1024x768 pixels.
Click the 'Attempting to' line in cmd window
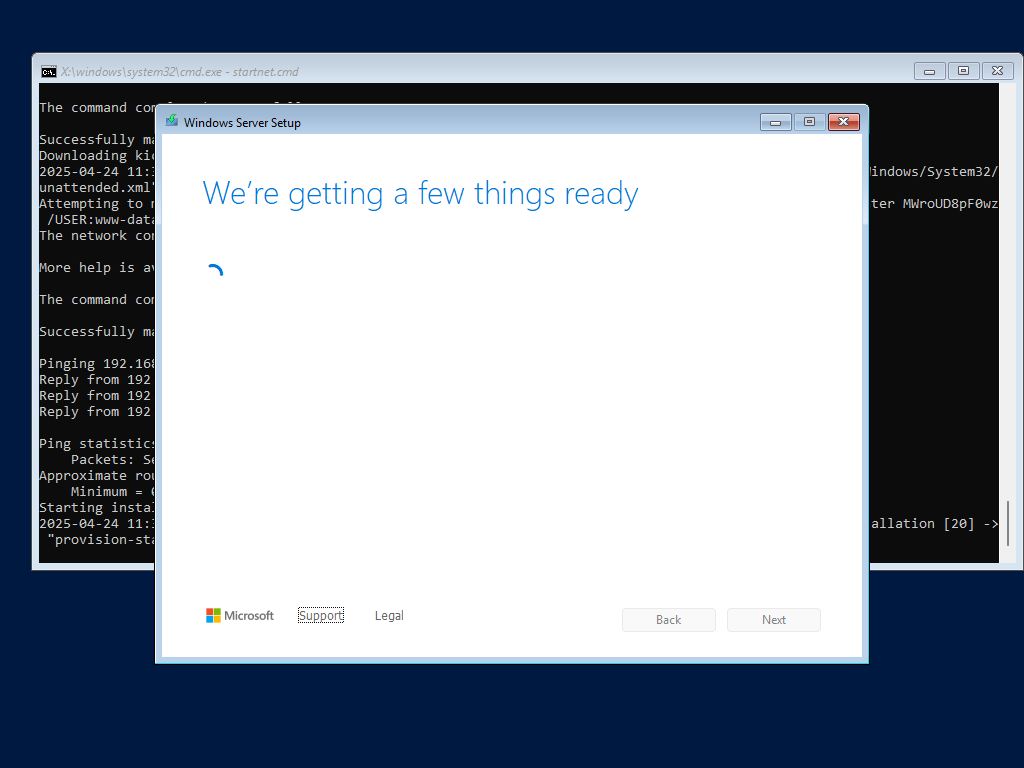coord(97,204)
